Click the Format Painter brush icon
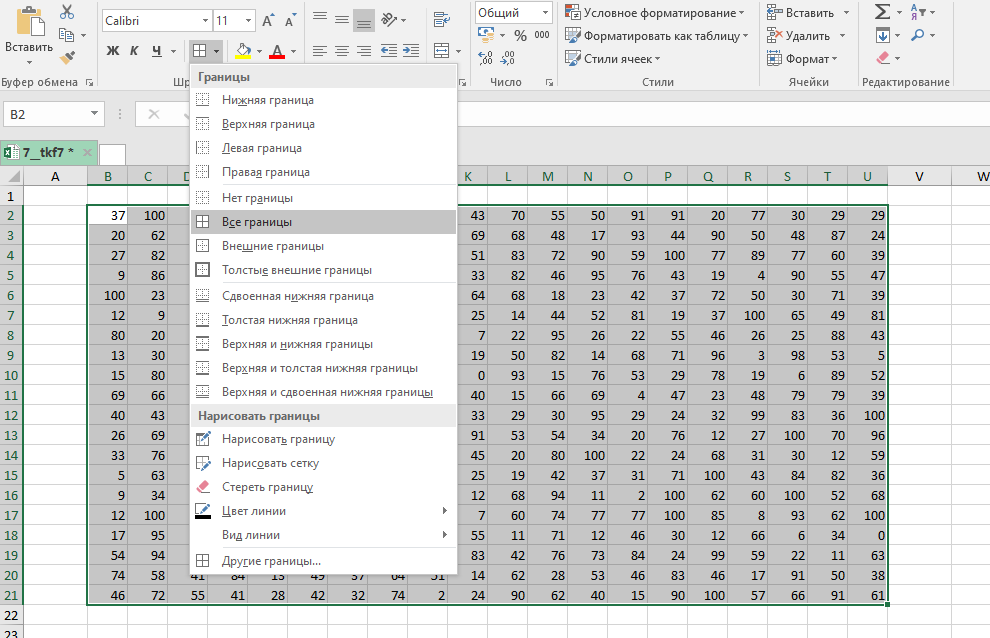Image resolution: width=990 pixels, height=638 pixels. 67,58
